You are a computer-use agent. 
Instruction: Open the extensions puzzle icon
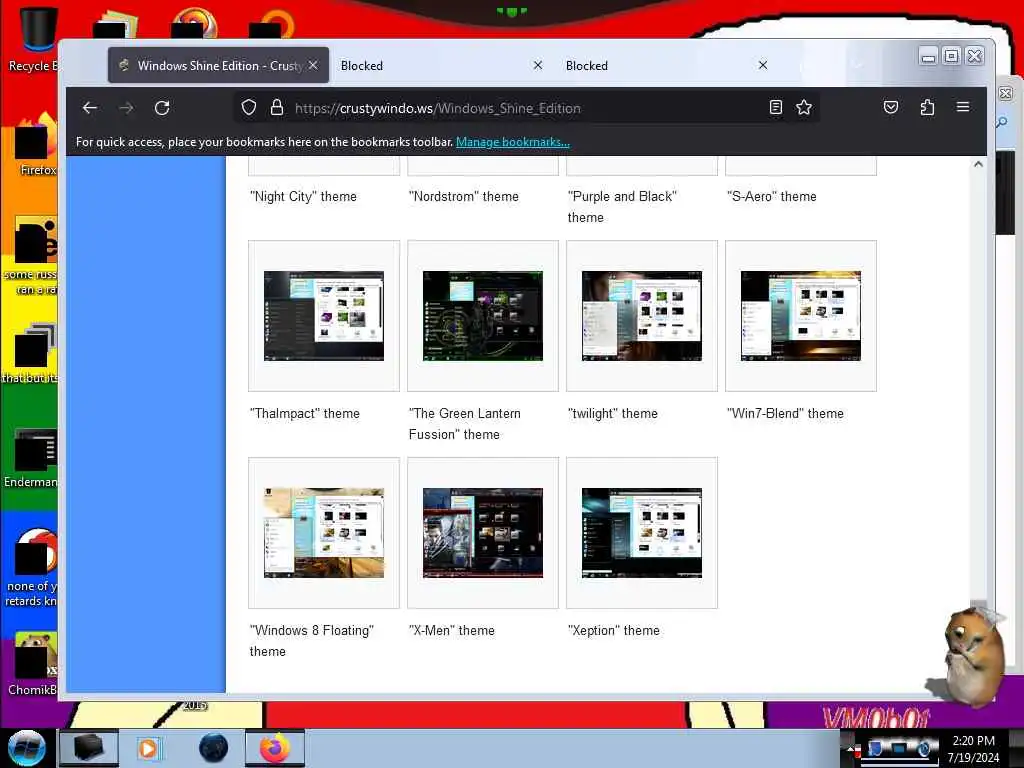pyautogui.click(x=927, y=108)
